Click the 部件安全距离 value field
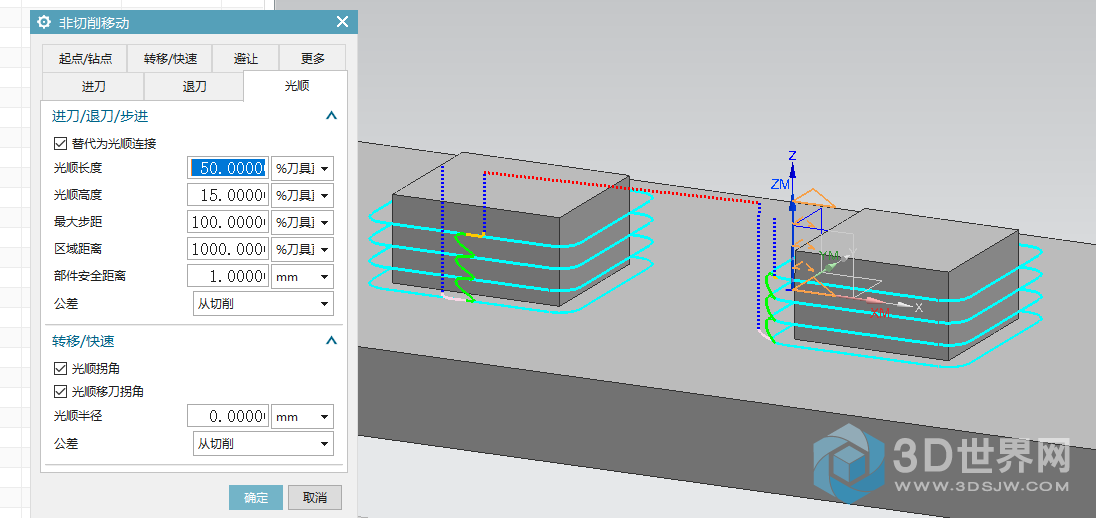 point(229,276)
